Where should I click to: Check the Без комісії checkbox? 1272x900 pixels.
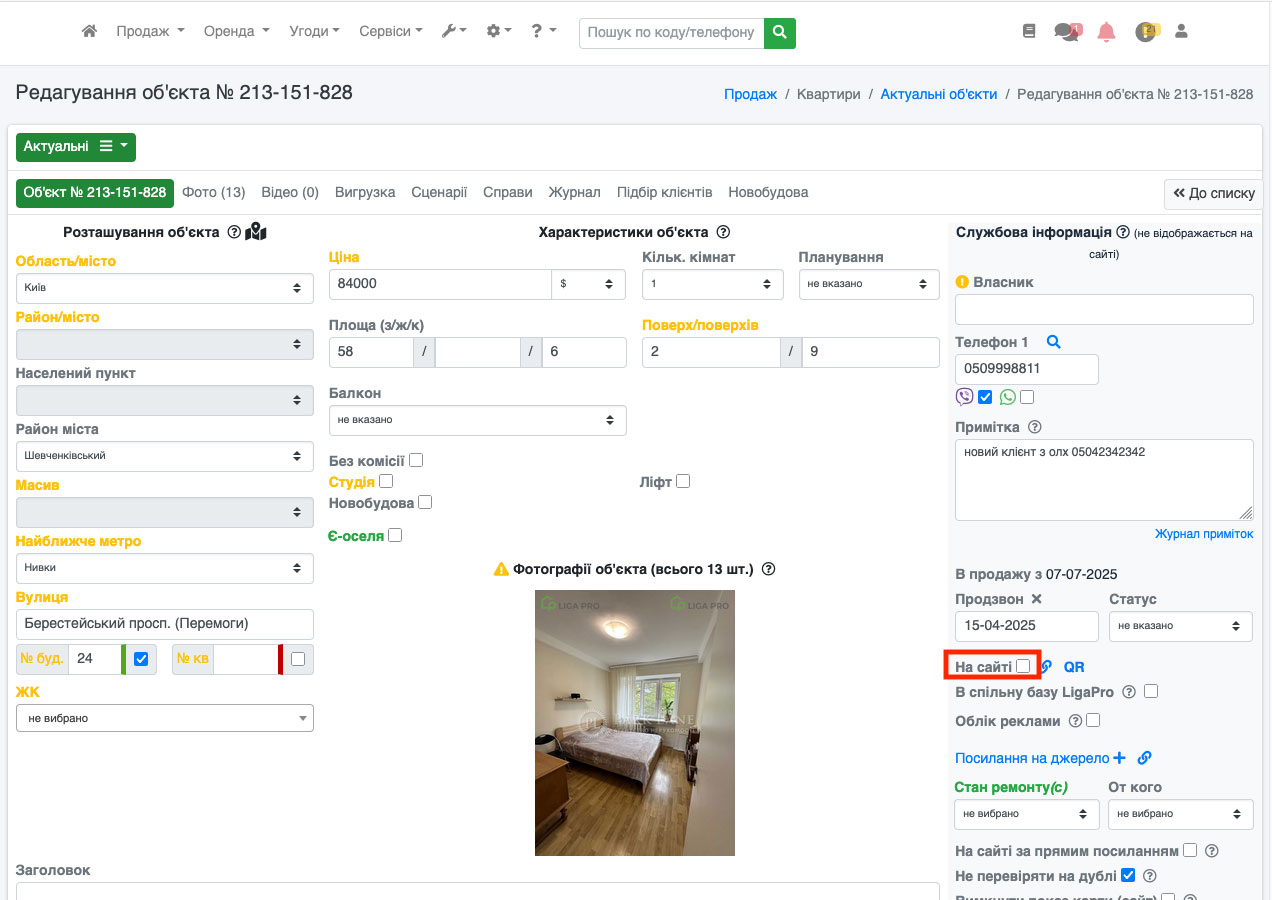pyautogui.click(x=416, y=460)
